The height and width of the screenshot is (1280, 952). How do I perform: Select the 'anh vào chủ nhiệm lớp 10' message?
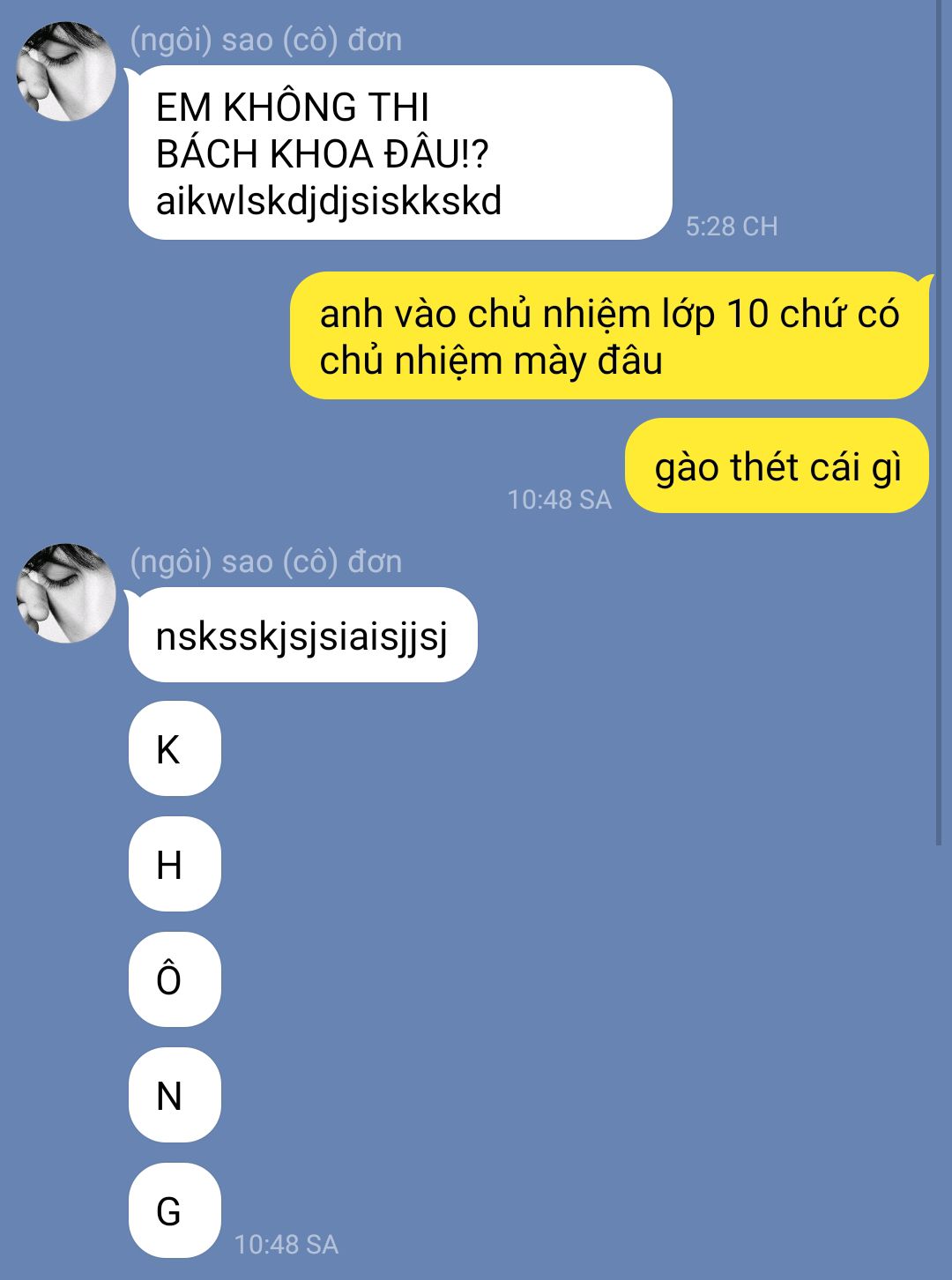(x=609, y=336)
